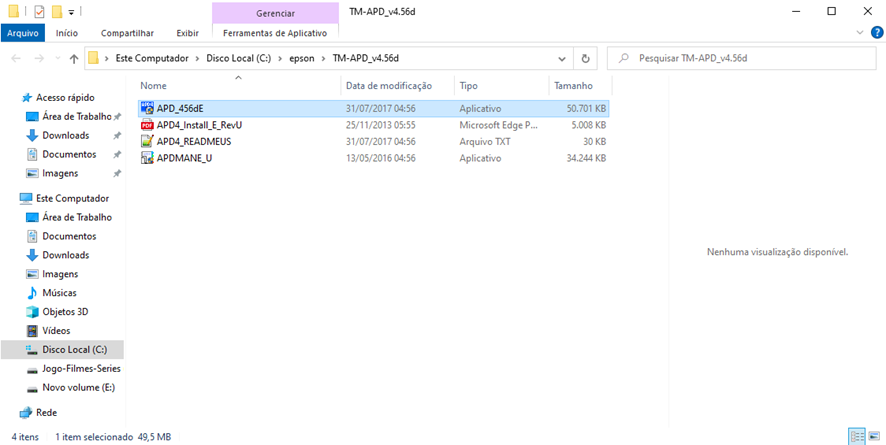
Task: Switch to large icons view in status bar
Action: point(874,436)
